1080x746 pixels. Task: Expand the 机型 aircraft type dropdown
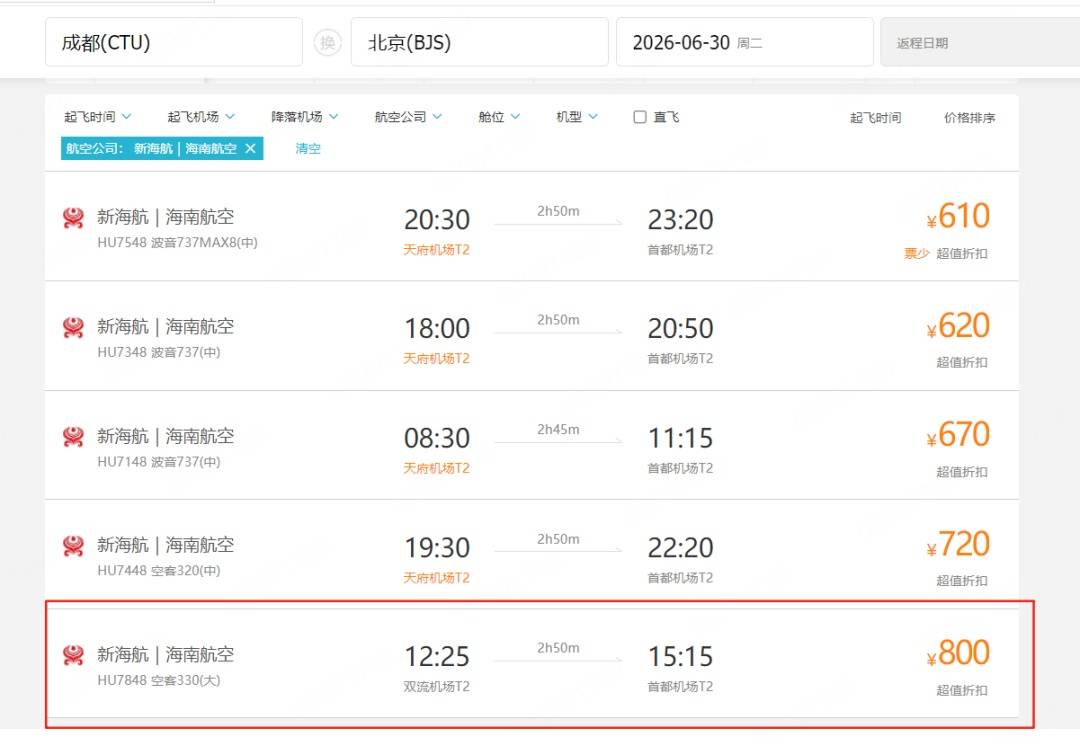577,117
